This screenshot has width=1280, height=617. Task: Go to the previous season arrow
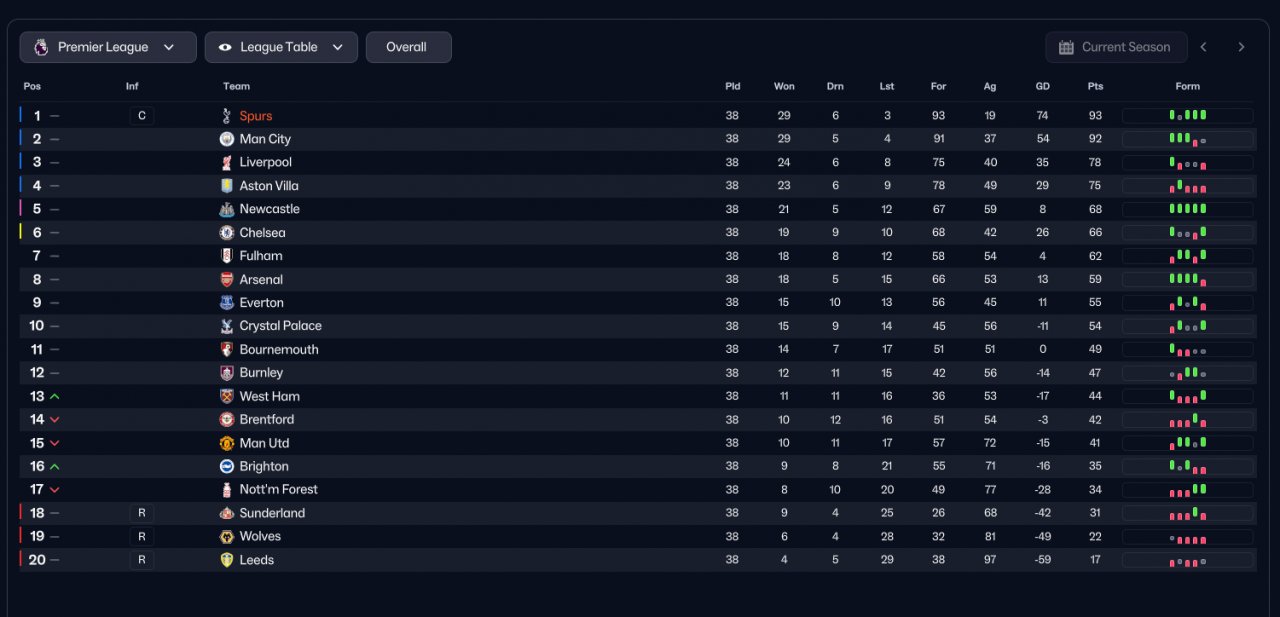click(x=1204, y=47)
